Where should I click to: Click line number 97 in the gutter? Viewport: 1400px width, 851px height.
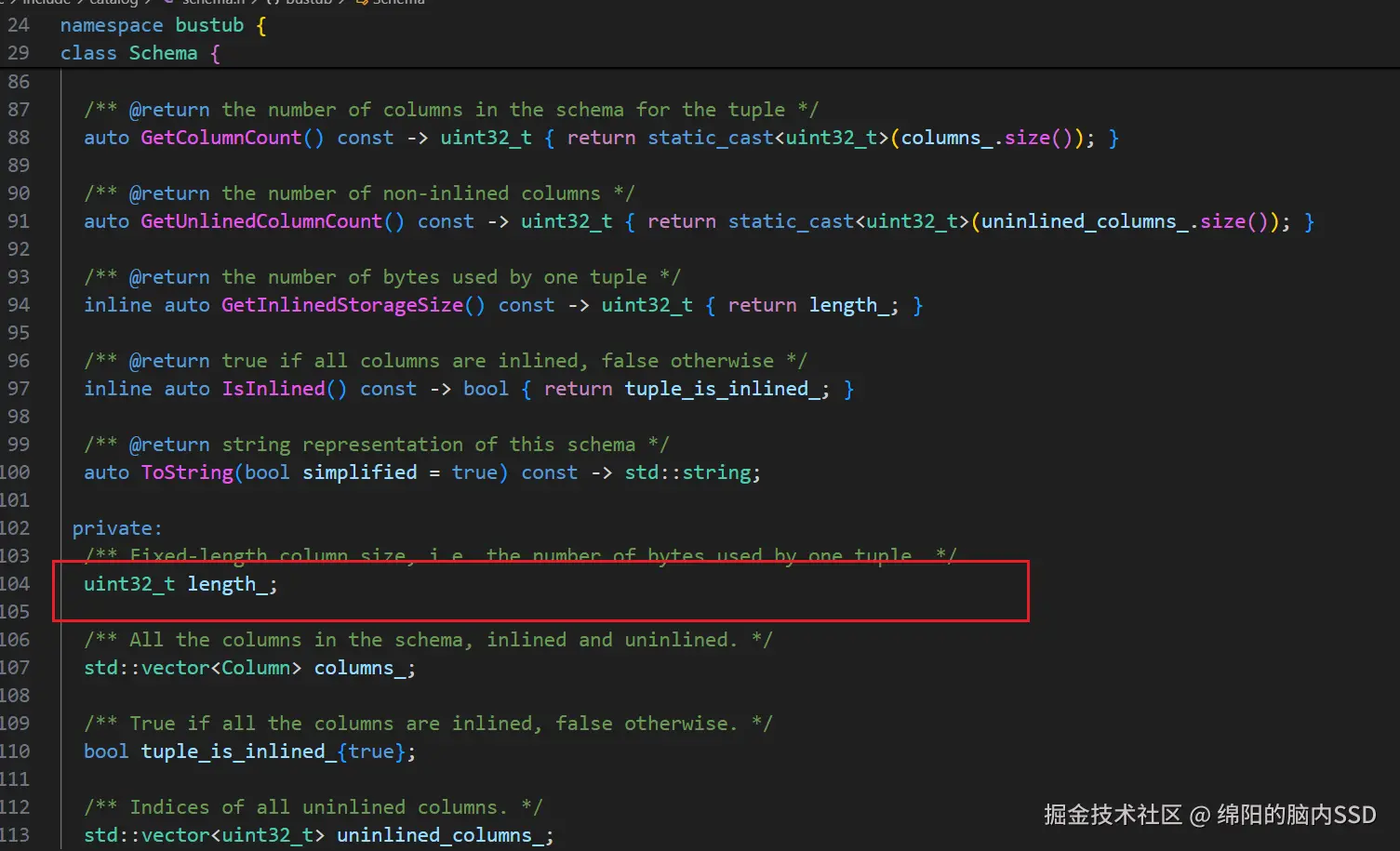point(19,389)
